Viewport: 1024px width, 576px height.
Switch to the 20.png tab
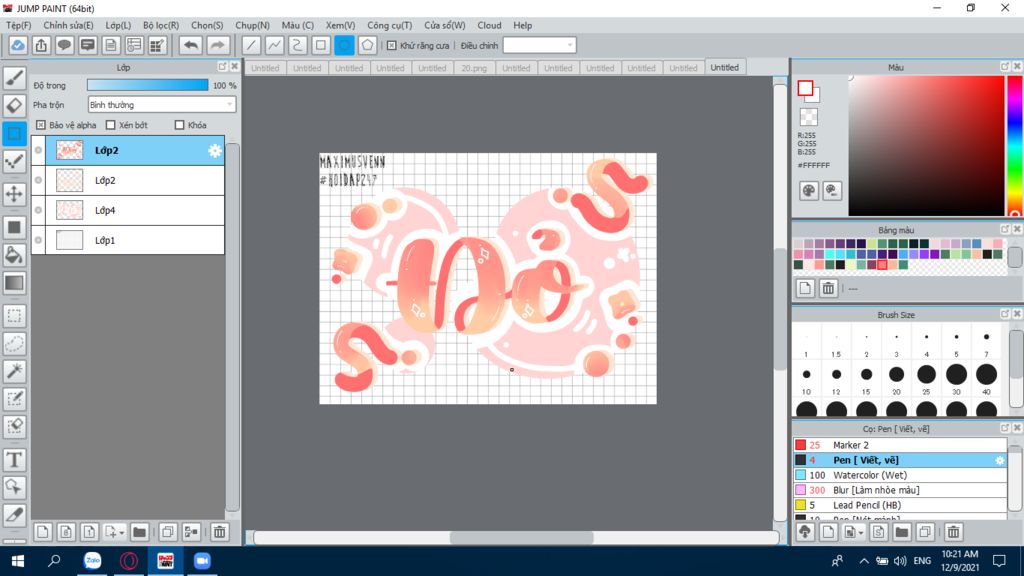tap(474, 68)
